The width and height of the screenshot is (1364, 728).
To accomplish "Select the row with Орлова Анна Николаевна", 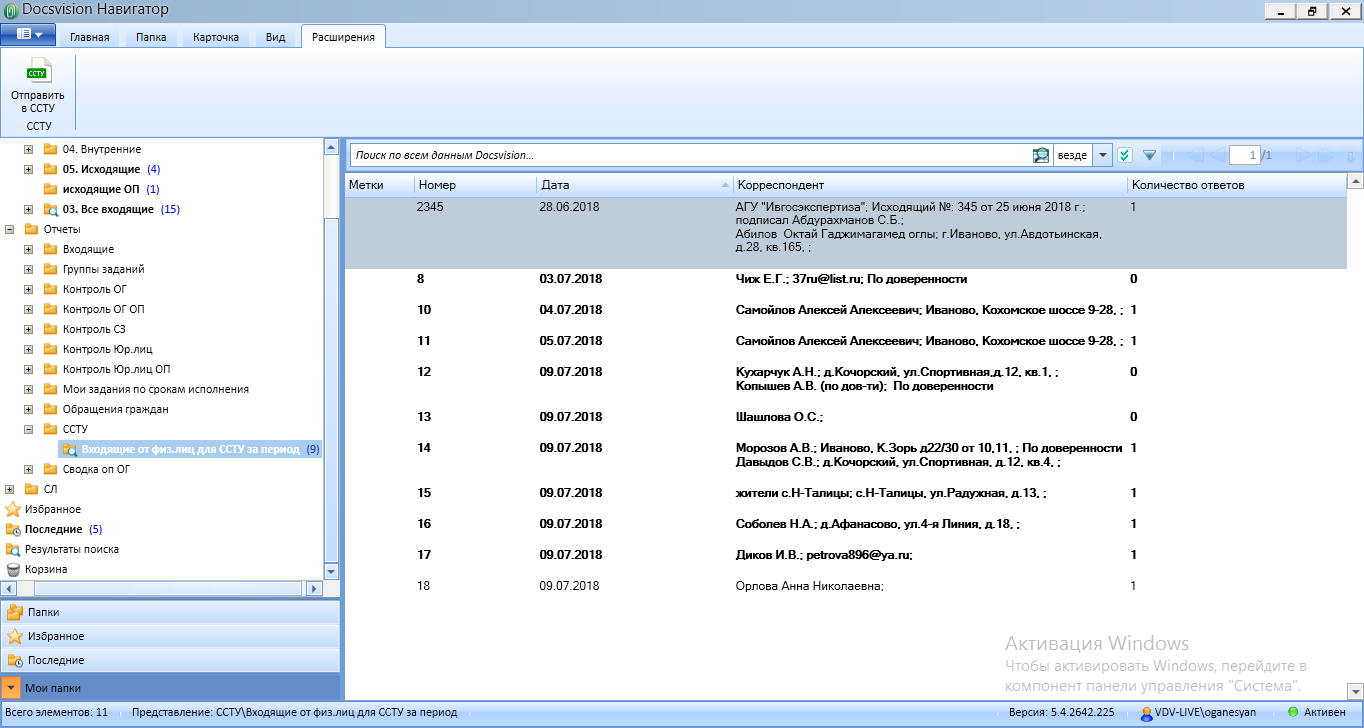I will (845, 586).
